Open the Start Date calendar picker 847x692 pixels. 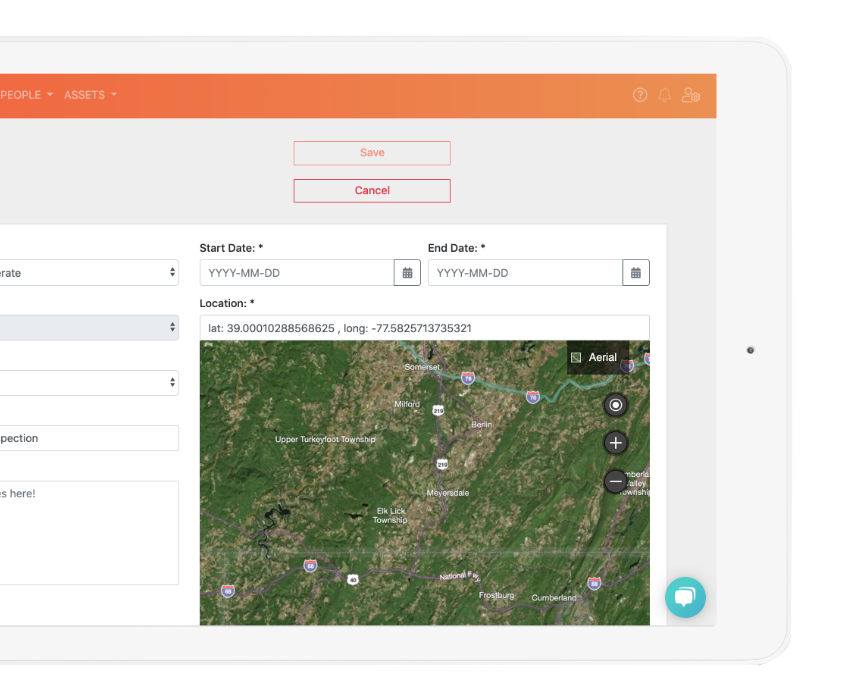tap(407, 273)
